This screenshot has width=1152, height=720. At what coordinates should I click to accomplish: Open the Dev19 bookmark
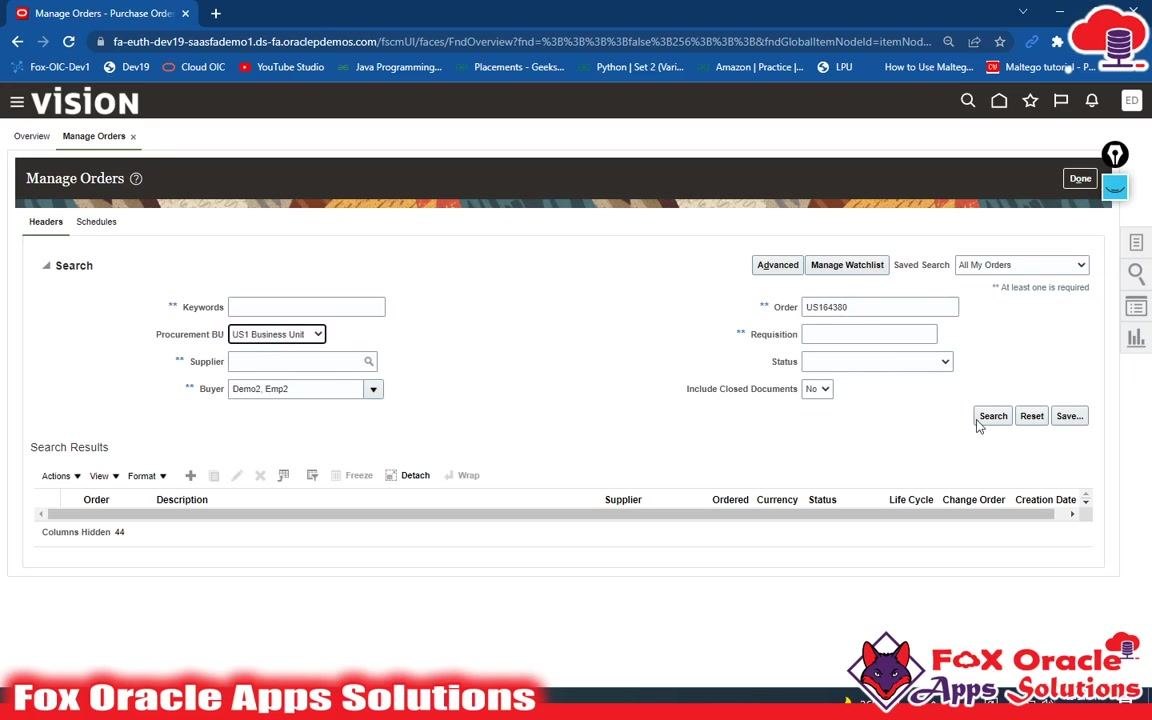[126, 67]
